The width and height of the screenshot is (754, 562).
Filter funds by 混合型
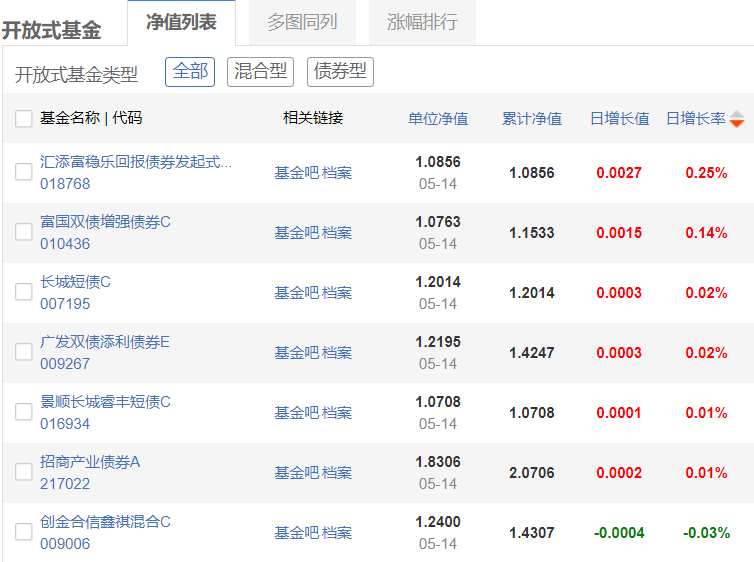pos(260,72)
